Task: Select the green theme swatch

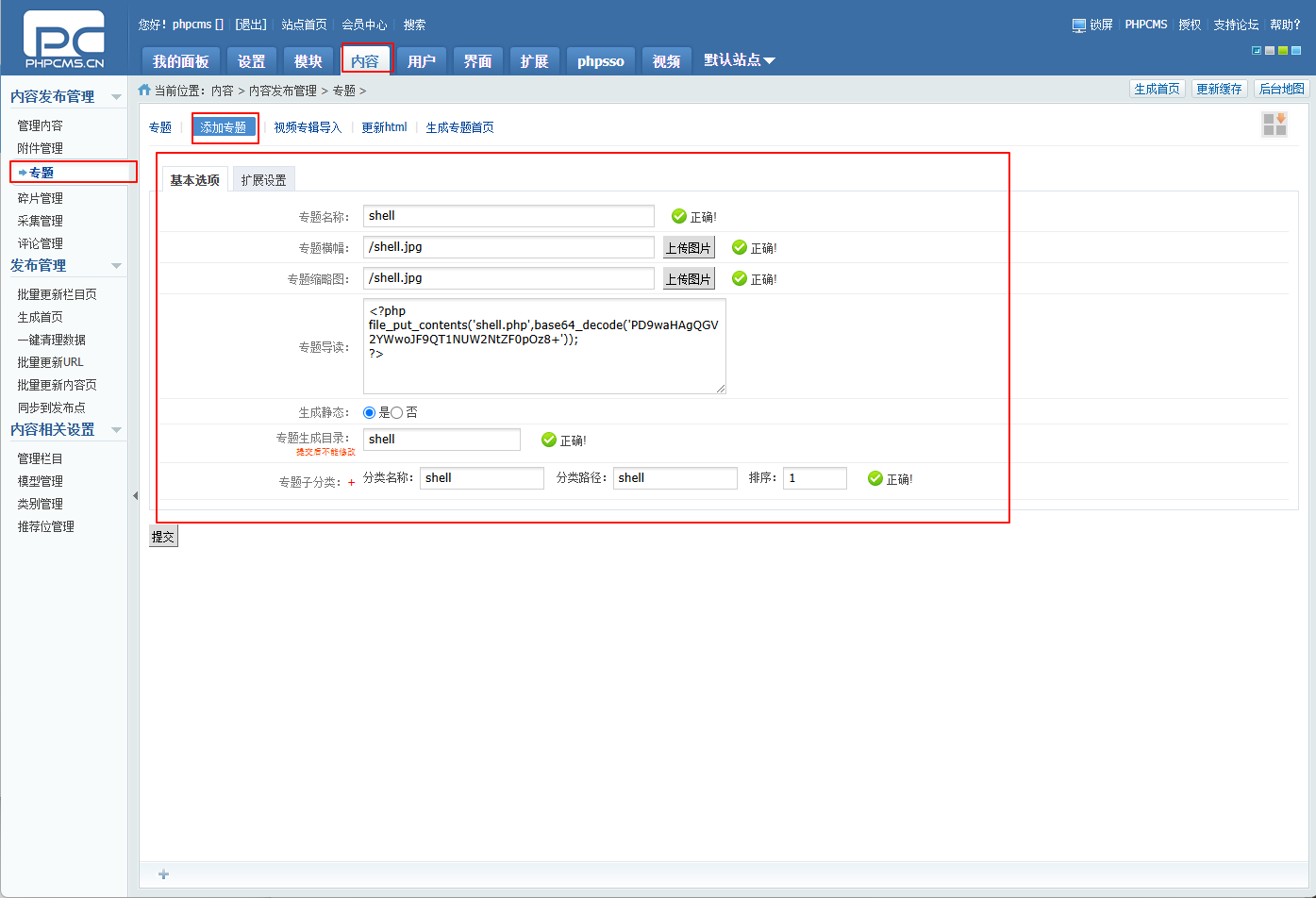Action: [1283, 50]
